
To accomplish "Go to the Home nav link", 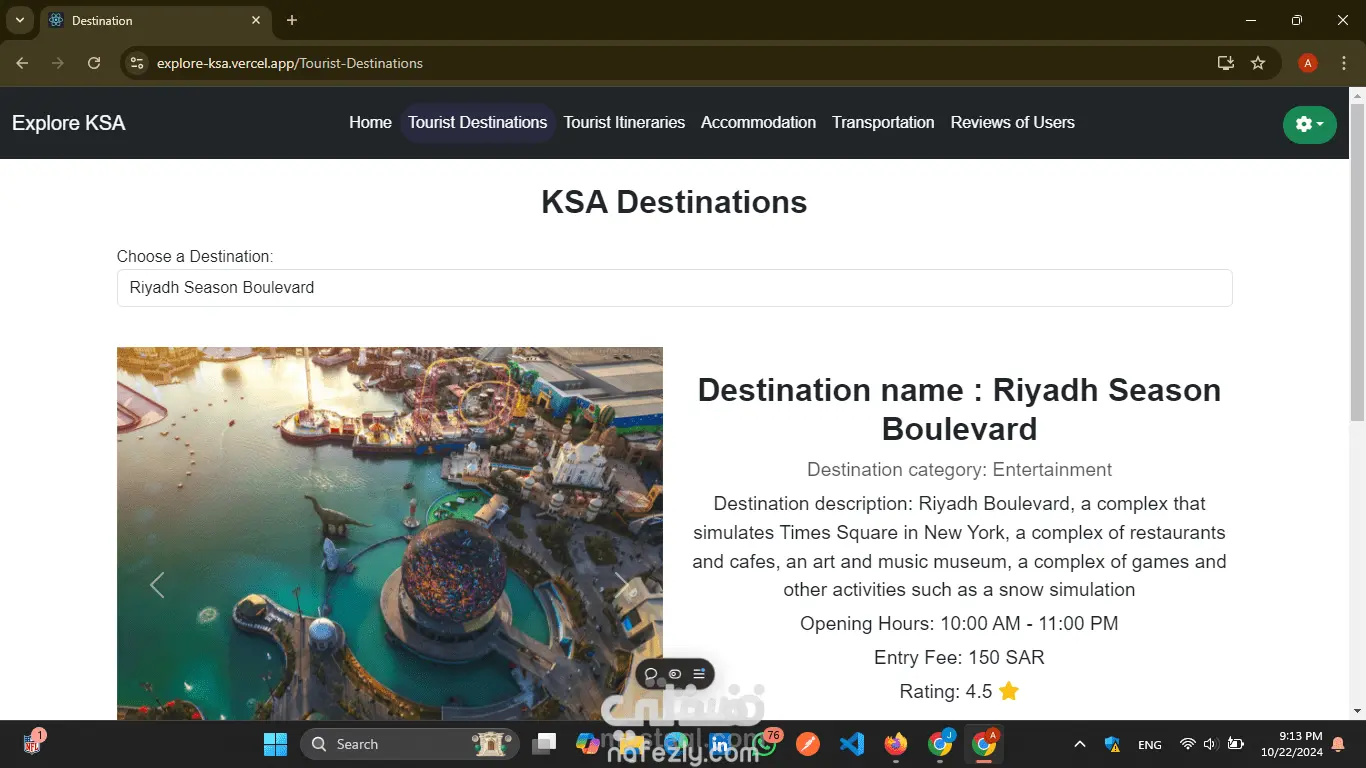I will click(370, 123).
